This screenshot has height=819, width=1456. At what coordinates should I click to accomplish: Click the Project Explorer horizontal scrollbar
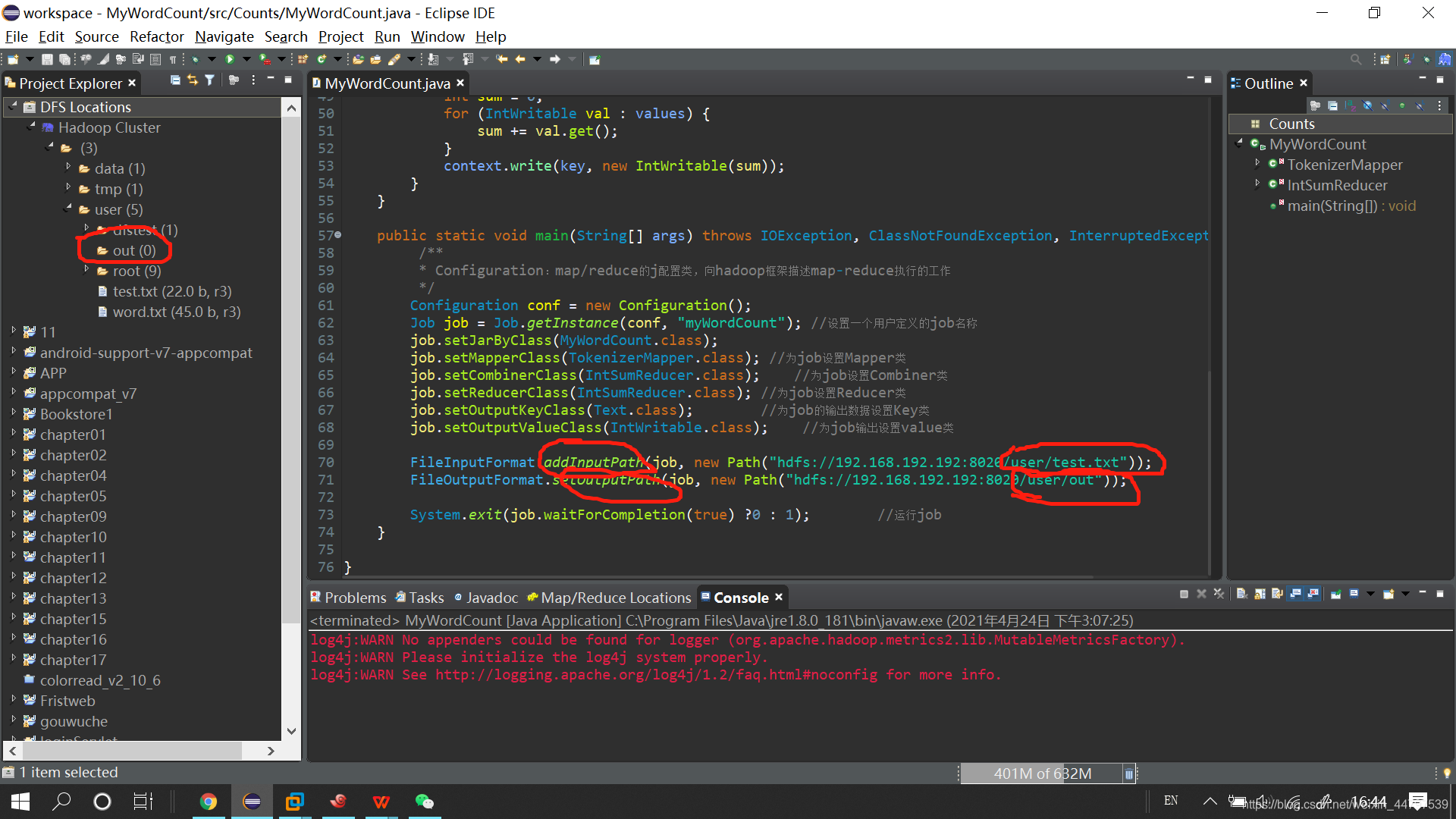point(133,751)
